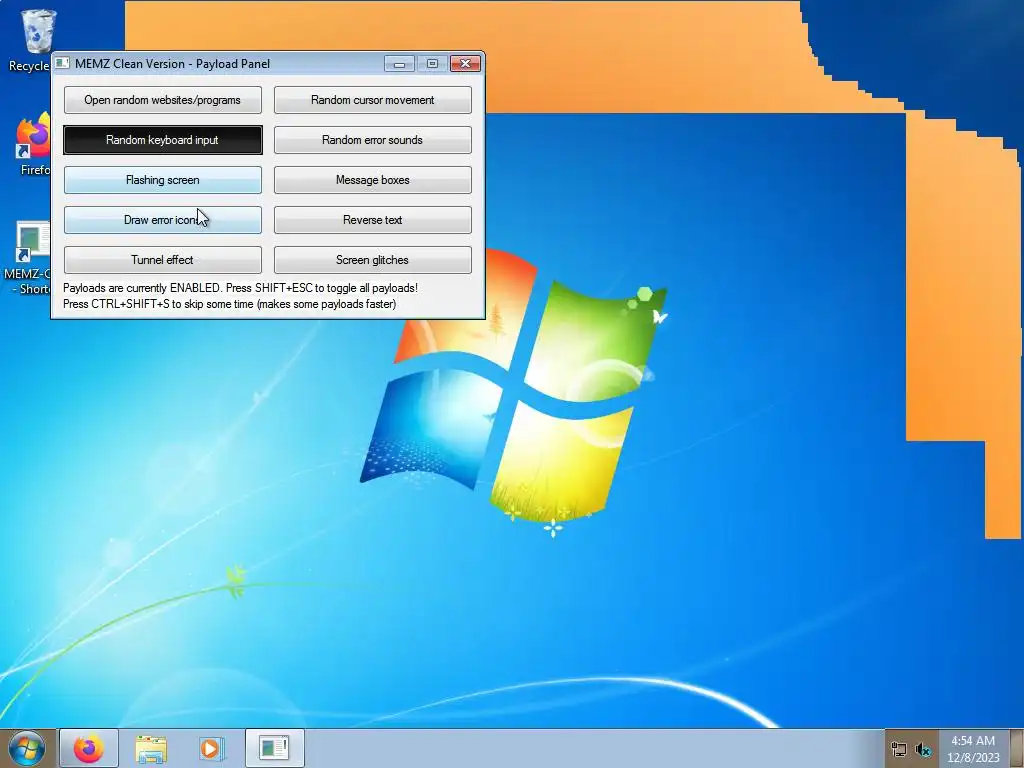
Task: Select the MEMZ-Clean shortcut on desktop
Action: pyautogui.click(x=27, y=258)
